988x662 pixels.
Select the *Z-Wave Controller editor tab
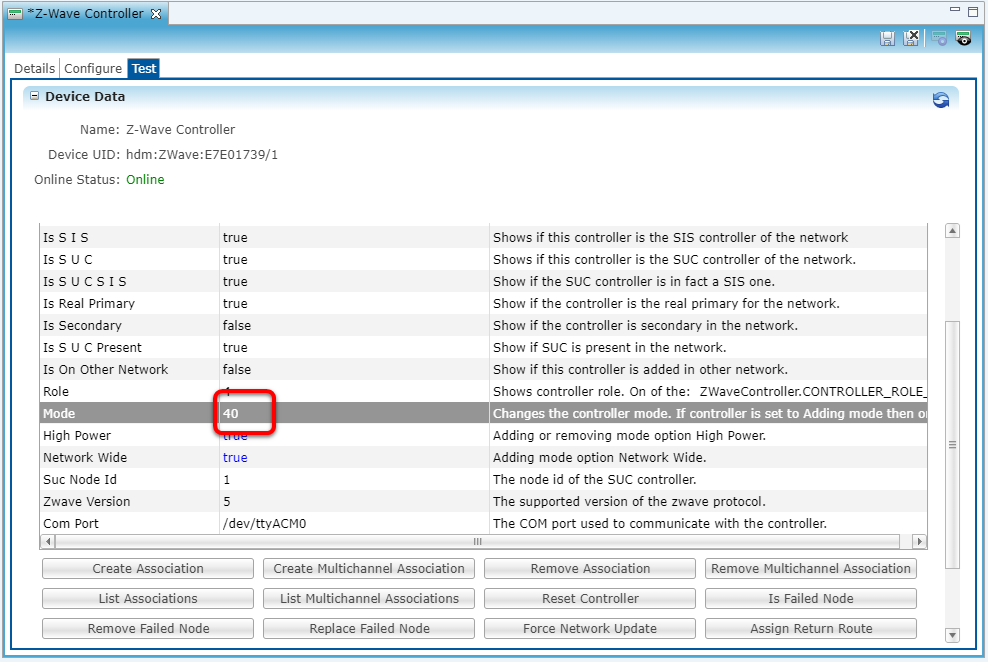coord(85,14)
